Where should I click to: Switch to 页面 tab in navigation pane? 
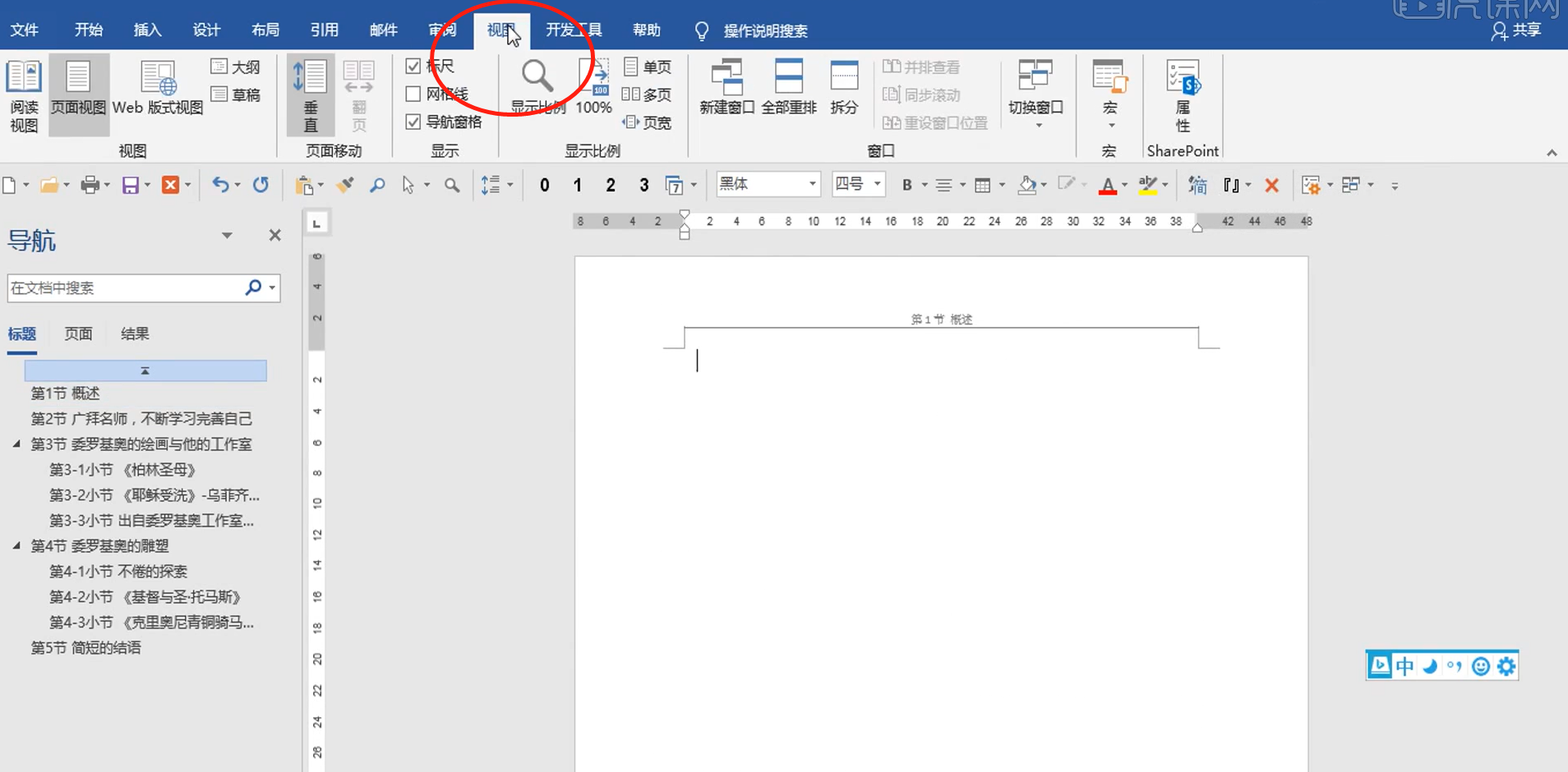point(78,334)
